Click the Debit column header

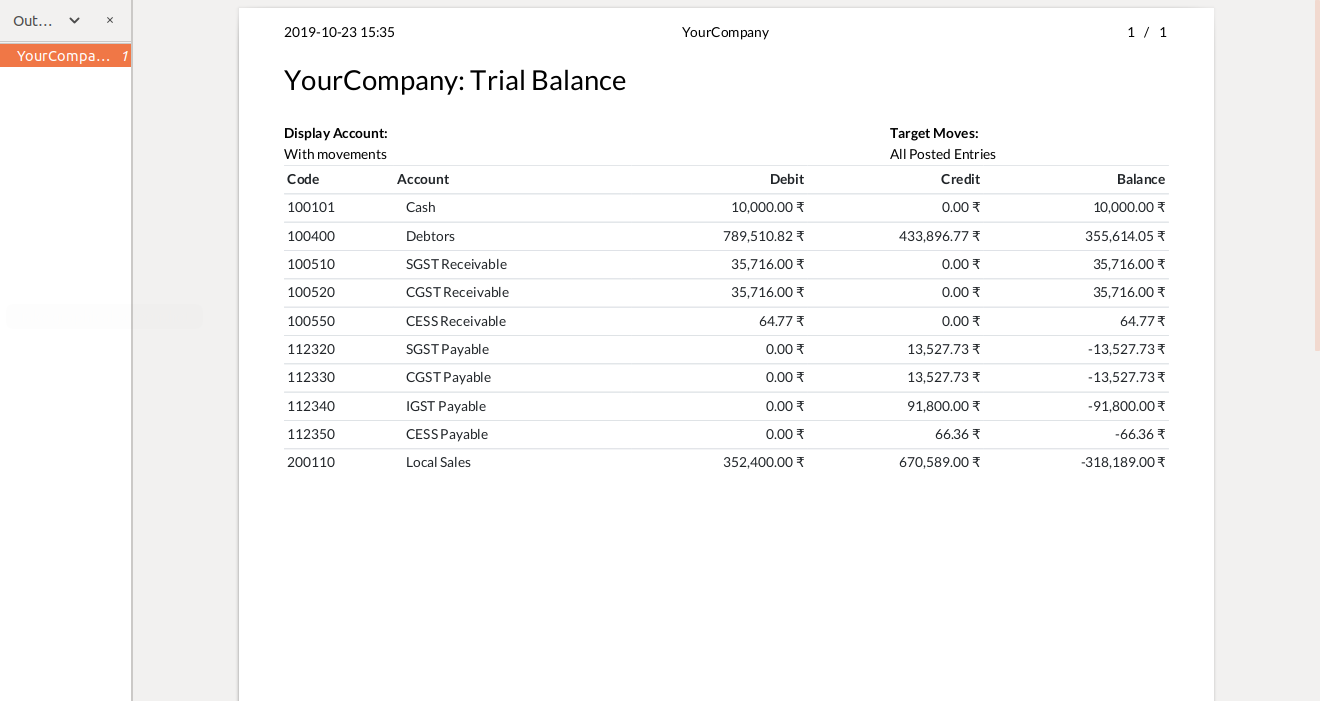coord(786,180)
